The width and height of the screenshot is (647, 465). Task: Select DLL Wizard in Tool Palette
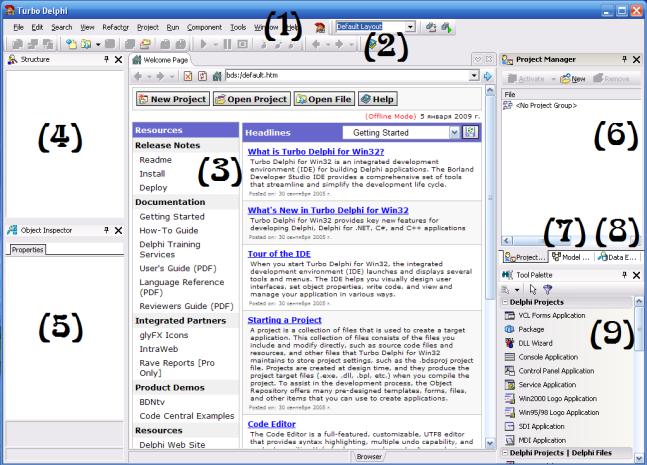[535, 343]
